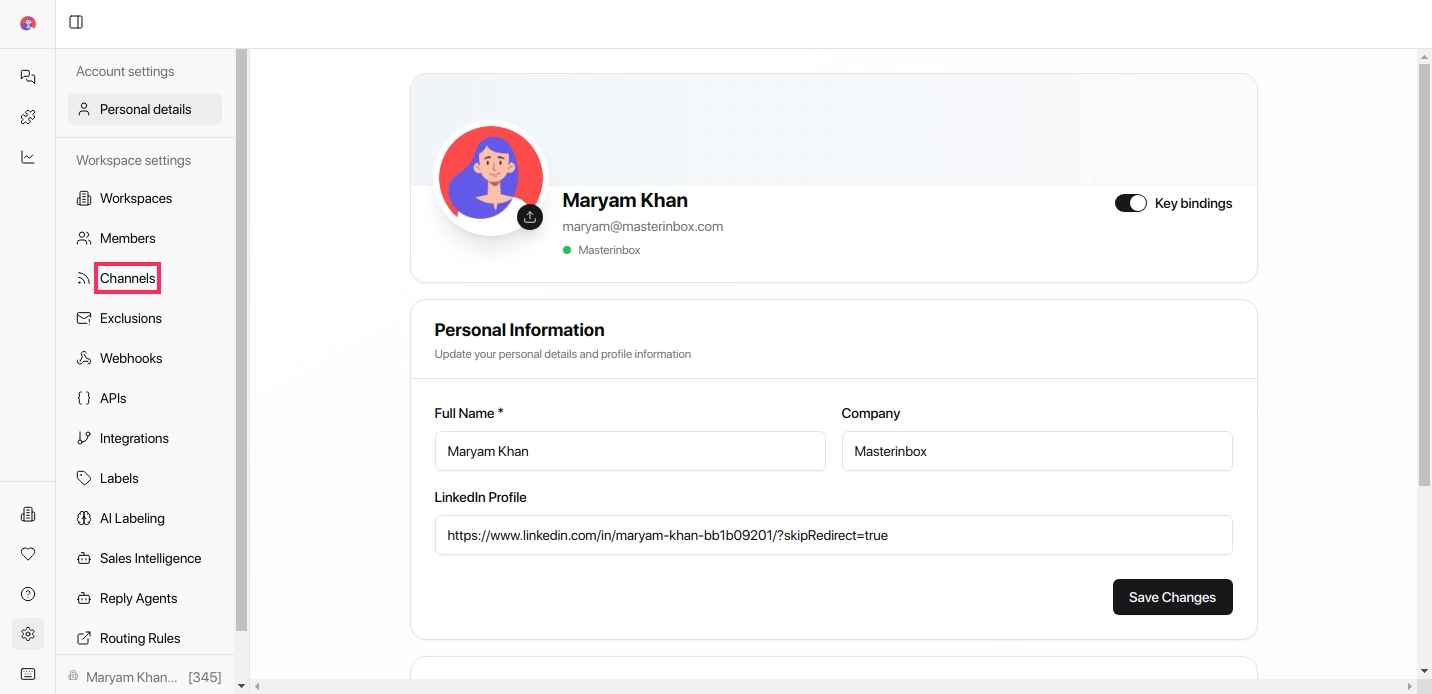Toggle the Key bindings switch
1432x694 pixels.
click(x=1130, y=203)
